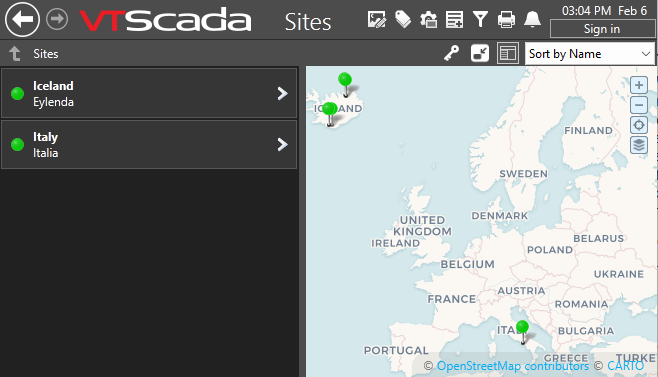Image resolution: width=658 pixels, height=377 pixels.
Task: Open the Tag Browser icon
Action: click(403, 20)
